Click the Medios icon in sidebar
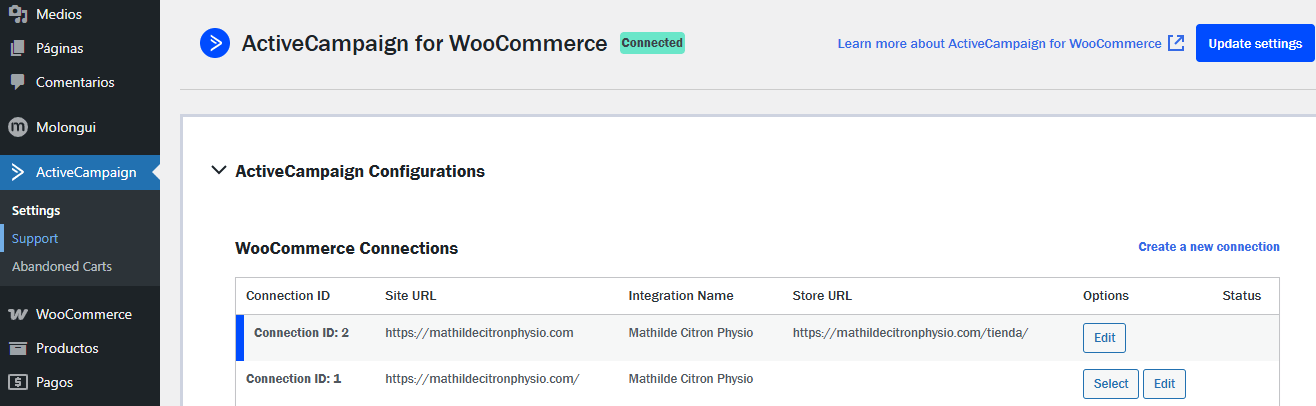The height and width of the screenshot is (406, 1316). 17,14
